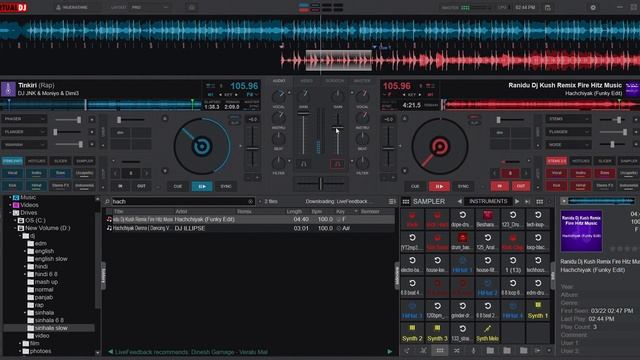
Task: Open the 'mash up' folder in tree
Action: [x=46, y=282]
